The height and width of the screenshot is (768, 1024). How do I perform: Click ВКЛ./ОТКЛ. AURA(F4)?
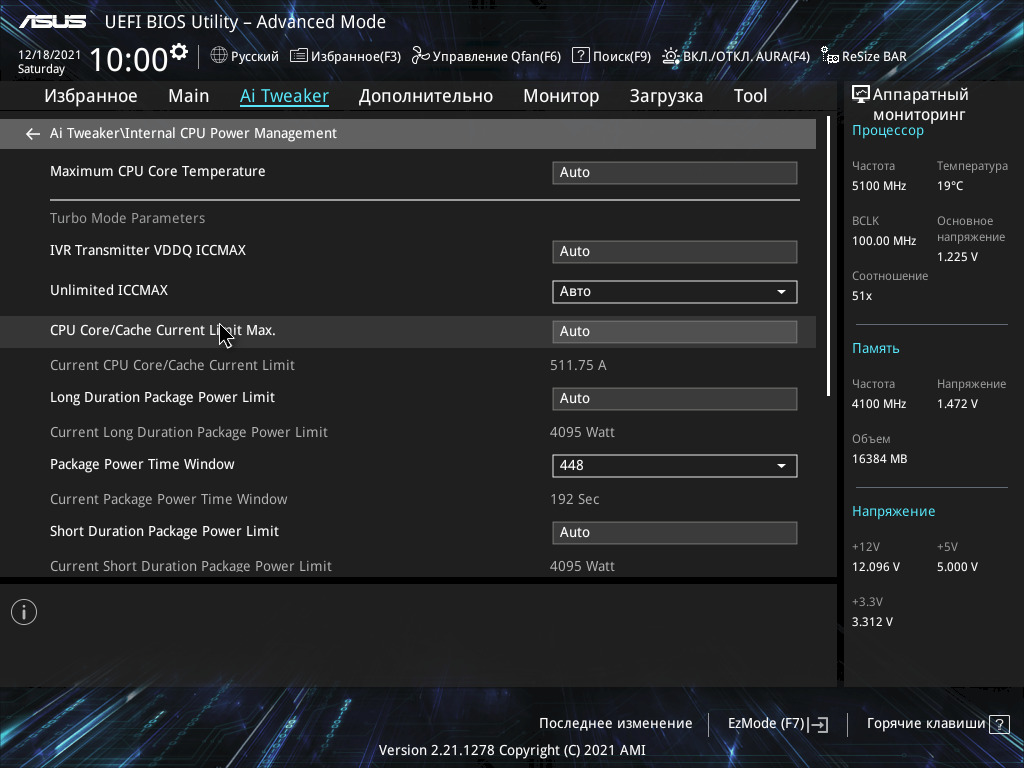point(736,56)
